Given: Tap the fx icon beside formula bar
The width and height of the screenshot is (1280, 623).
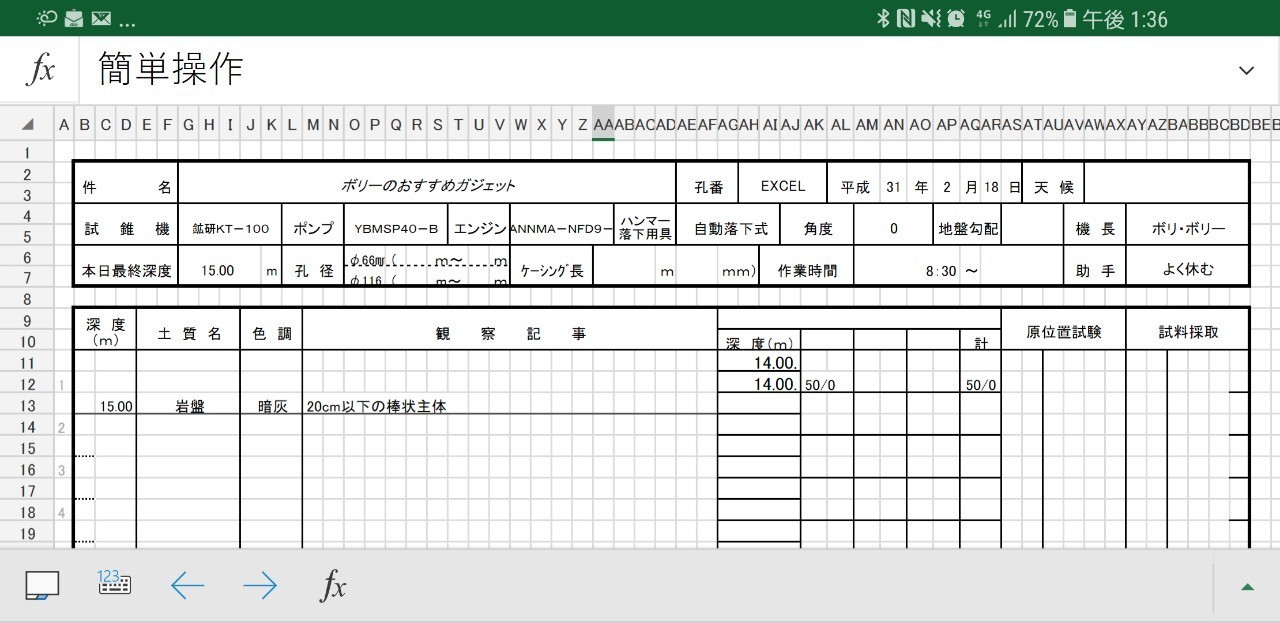Looking at the screenshot, I should tap(40, 70).
